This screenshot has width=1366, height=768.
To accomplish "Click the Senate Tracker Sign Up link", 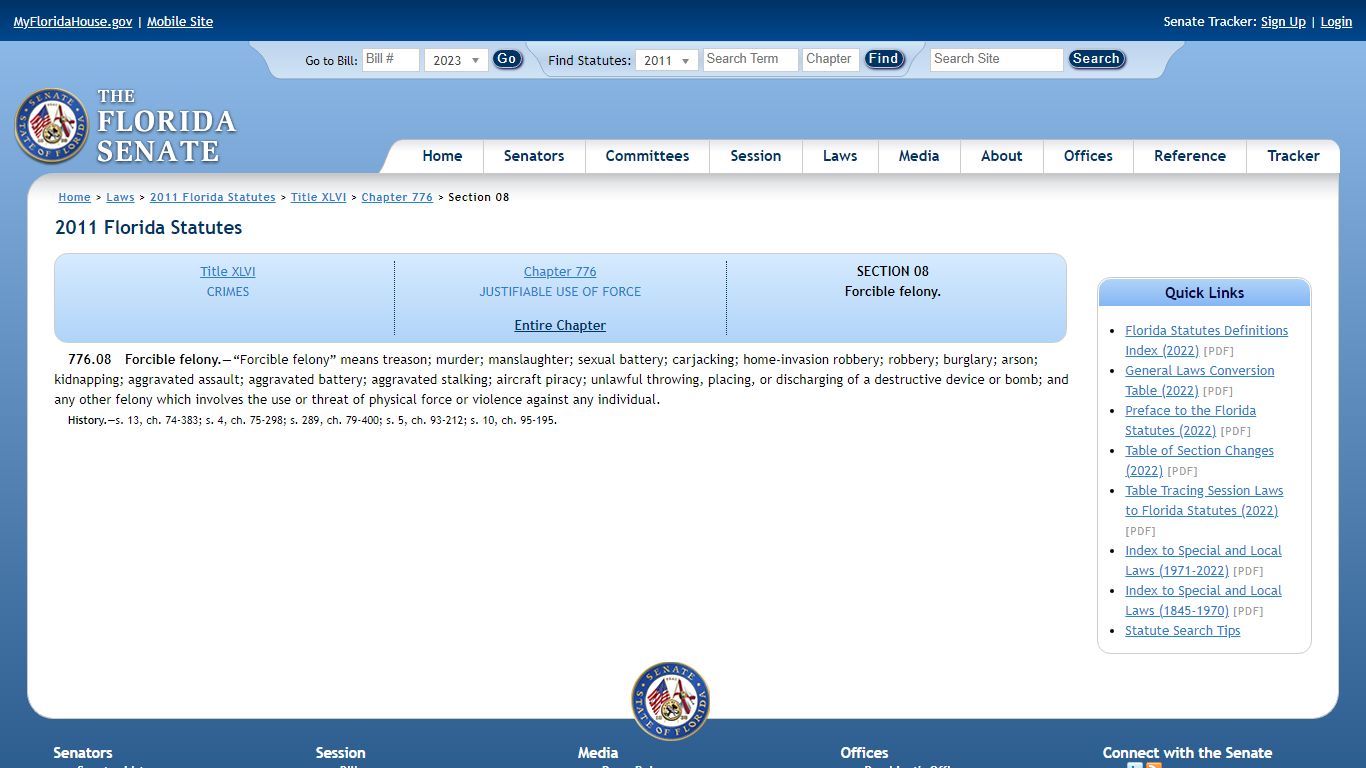I will (1283, 21).
